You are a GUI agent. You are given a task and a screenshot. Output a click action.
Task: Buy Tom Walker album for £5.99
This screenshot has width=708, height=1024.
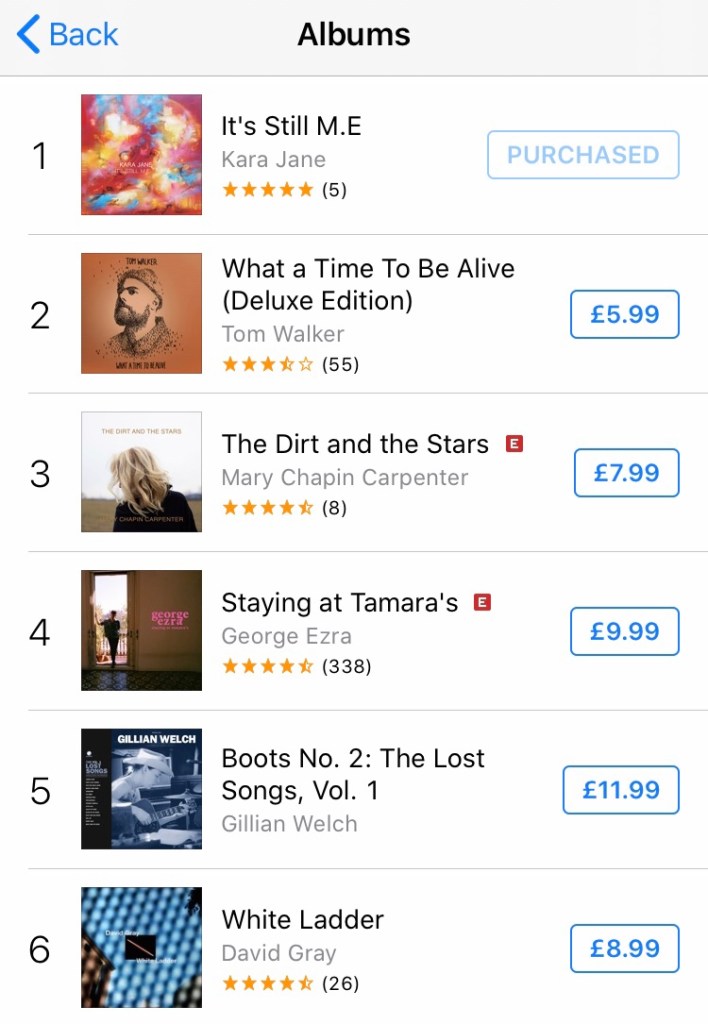[x=624, y=314]
